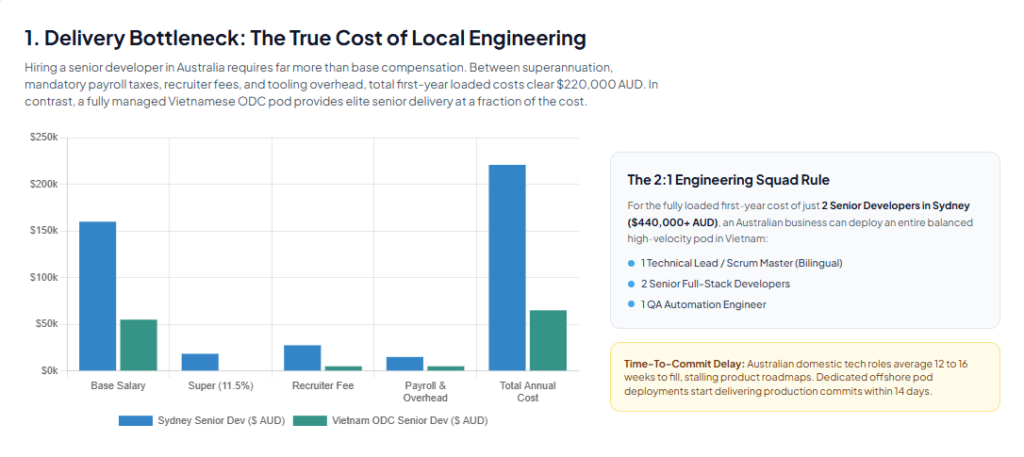Click the Total Annual Cost axis label
Screen dimensions: 1024x457
pyautogui.click(x=528, y=392)
